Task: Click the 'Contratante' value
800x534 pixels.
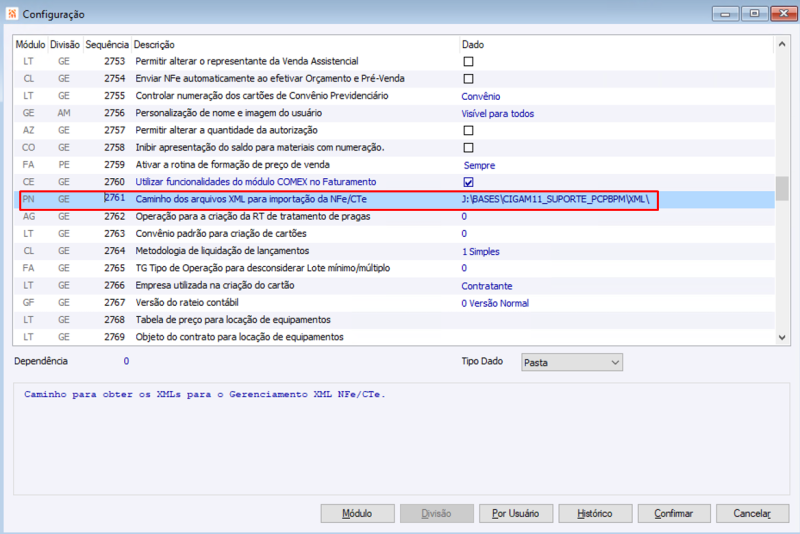Action: click(x=487, y=286)
